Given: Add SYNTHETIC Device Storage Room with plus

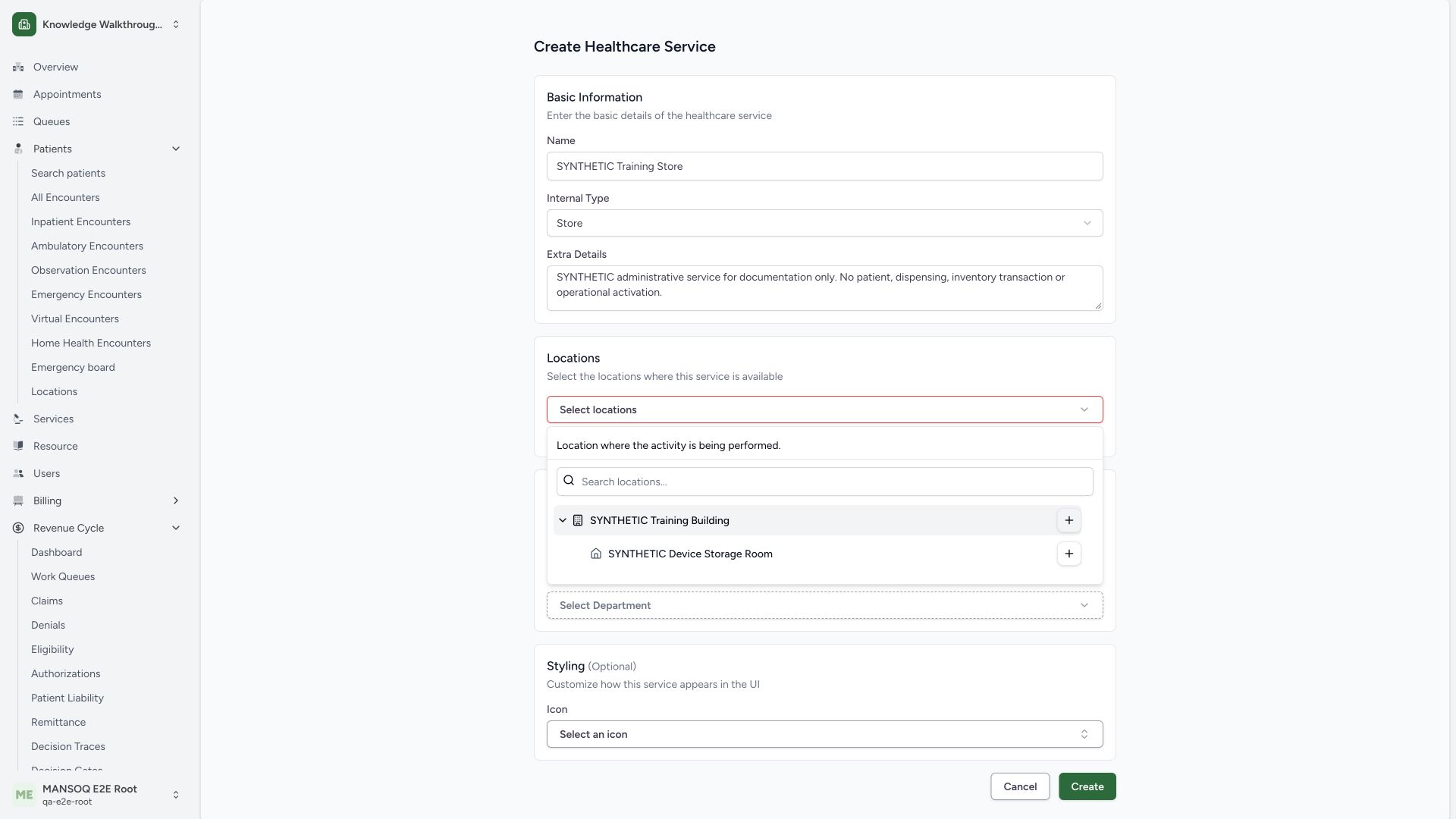Looking at the screenshot, I should (x=1068, y=554).
